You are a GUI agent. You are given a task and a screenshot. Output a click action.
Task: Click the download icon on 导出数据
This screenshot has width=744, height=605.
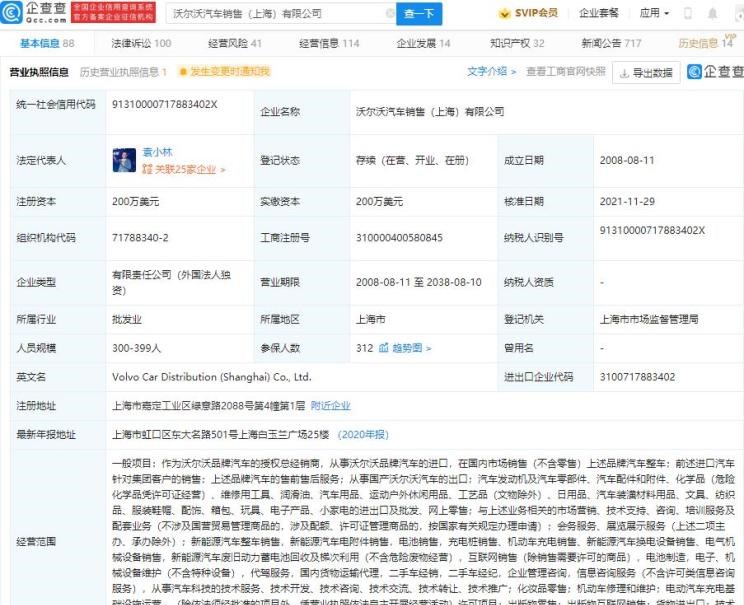(x=624, y=73)
